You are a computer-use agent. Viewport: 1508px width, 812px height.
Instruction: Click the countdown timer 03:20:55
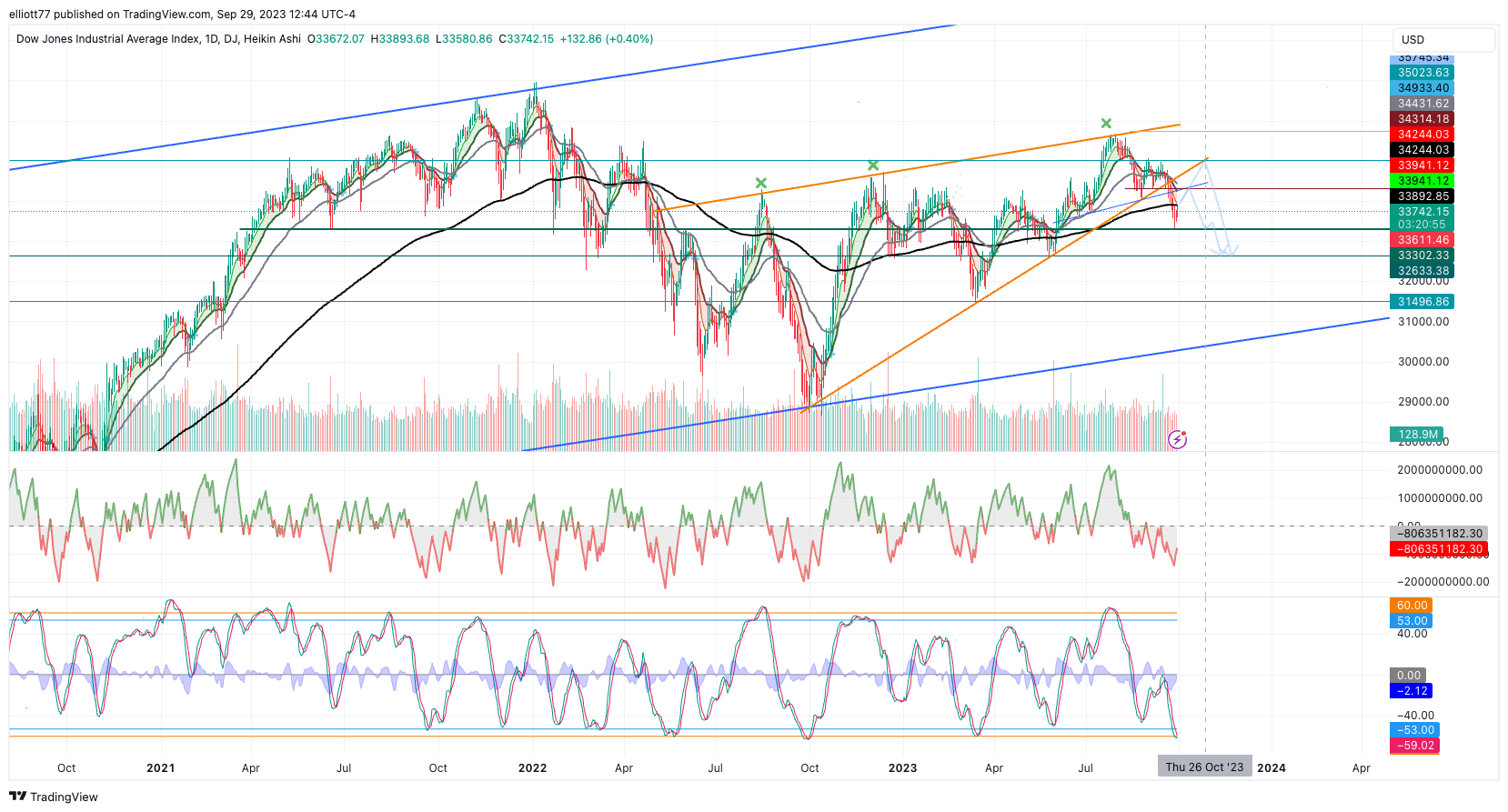[x=1422, y=225]
